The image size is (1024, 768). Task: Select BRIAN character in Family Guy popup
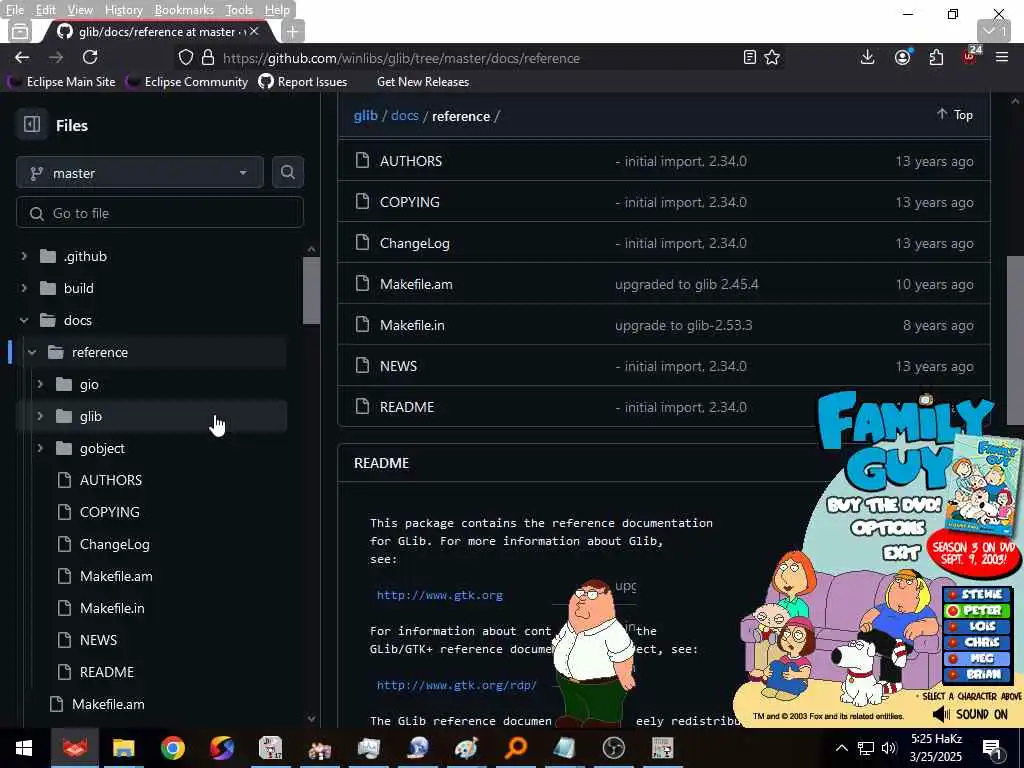pos(977,674)
